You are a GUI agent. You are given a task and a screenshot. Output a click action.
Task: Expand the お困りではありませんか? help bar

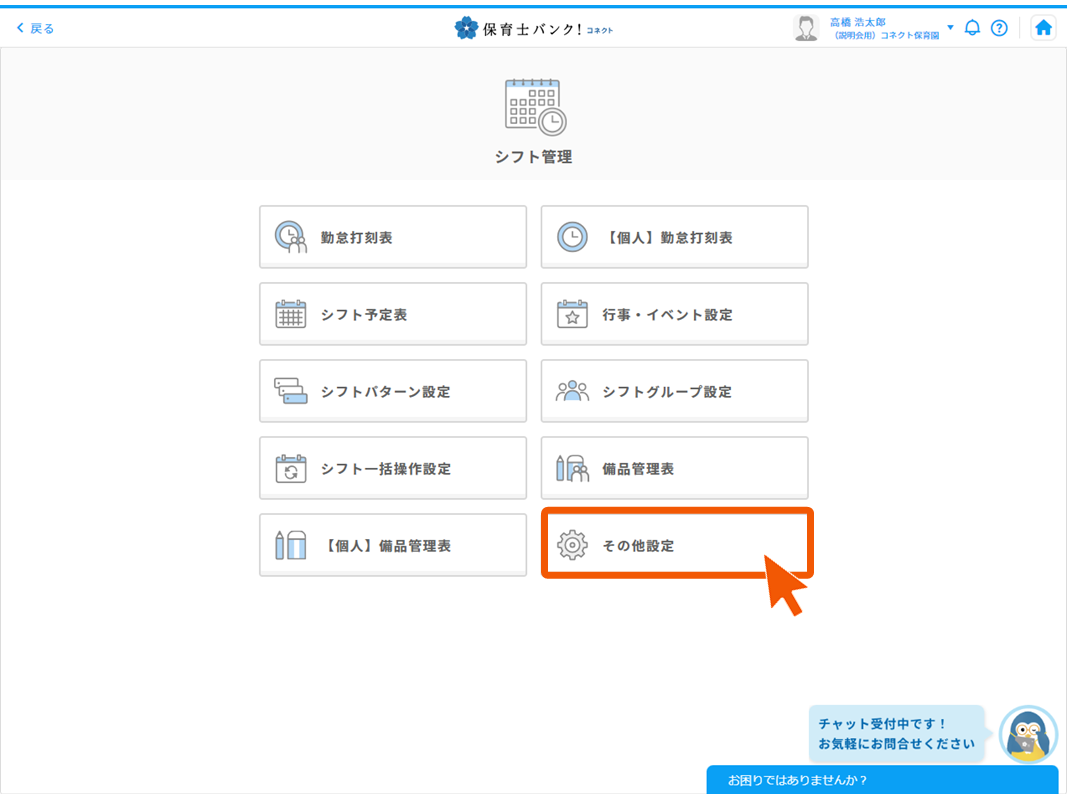(x=882, y=780)
